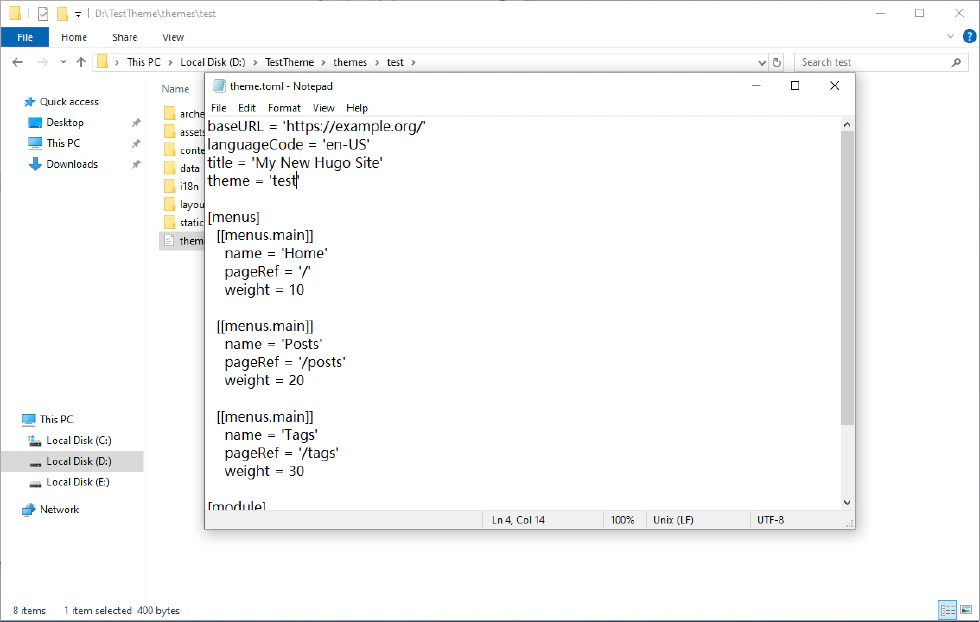Open the View tab in File Explorer
This screenshot has height=622, width=980.
[173, 37]
